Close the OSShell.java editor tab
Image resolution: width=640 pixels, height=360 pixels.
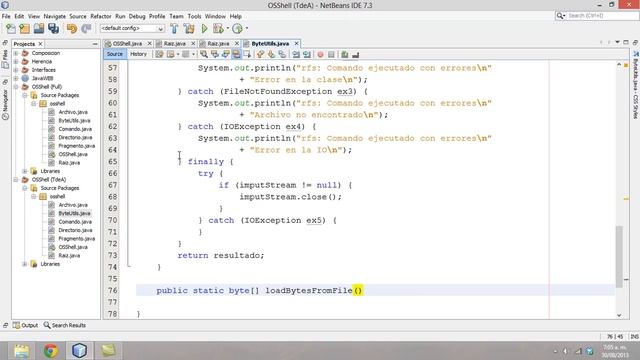click(149, 43)
